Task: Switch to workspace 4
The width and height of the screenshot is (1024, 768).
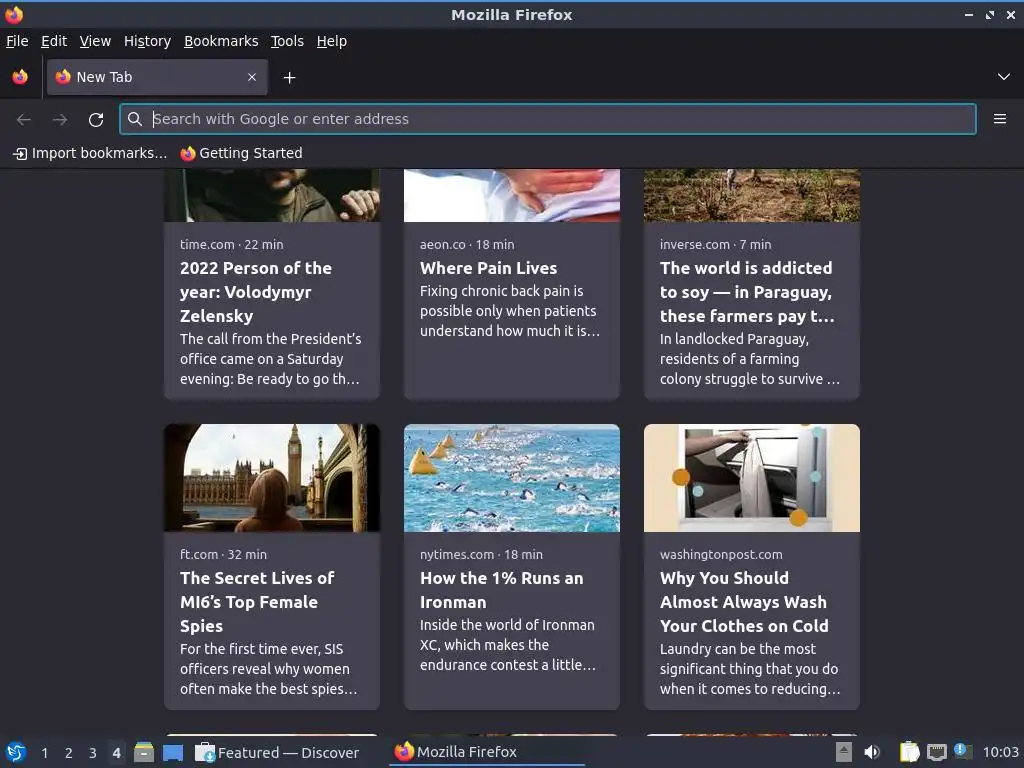Action: point(116,753)
